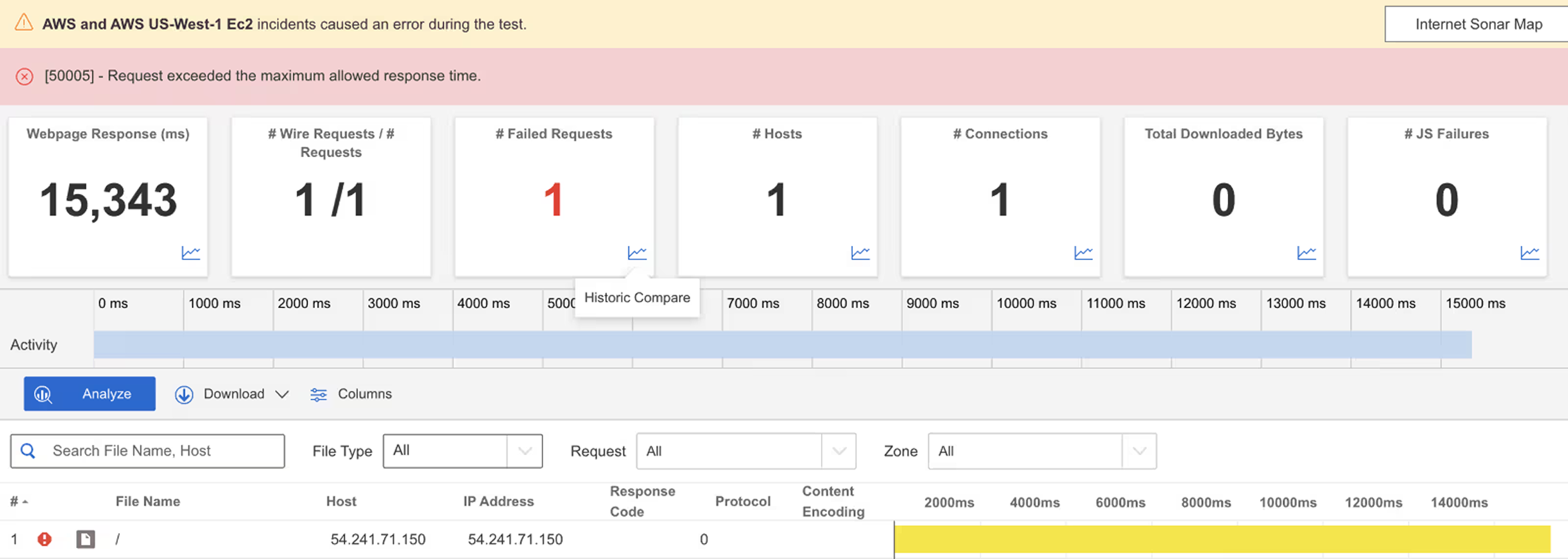Image resolution: width=1568 pixels, height=559 pixels.
Task: Click the Search File Name, Host field
Action: click(x=148, y=451)
